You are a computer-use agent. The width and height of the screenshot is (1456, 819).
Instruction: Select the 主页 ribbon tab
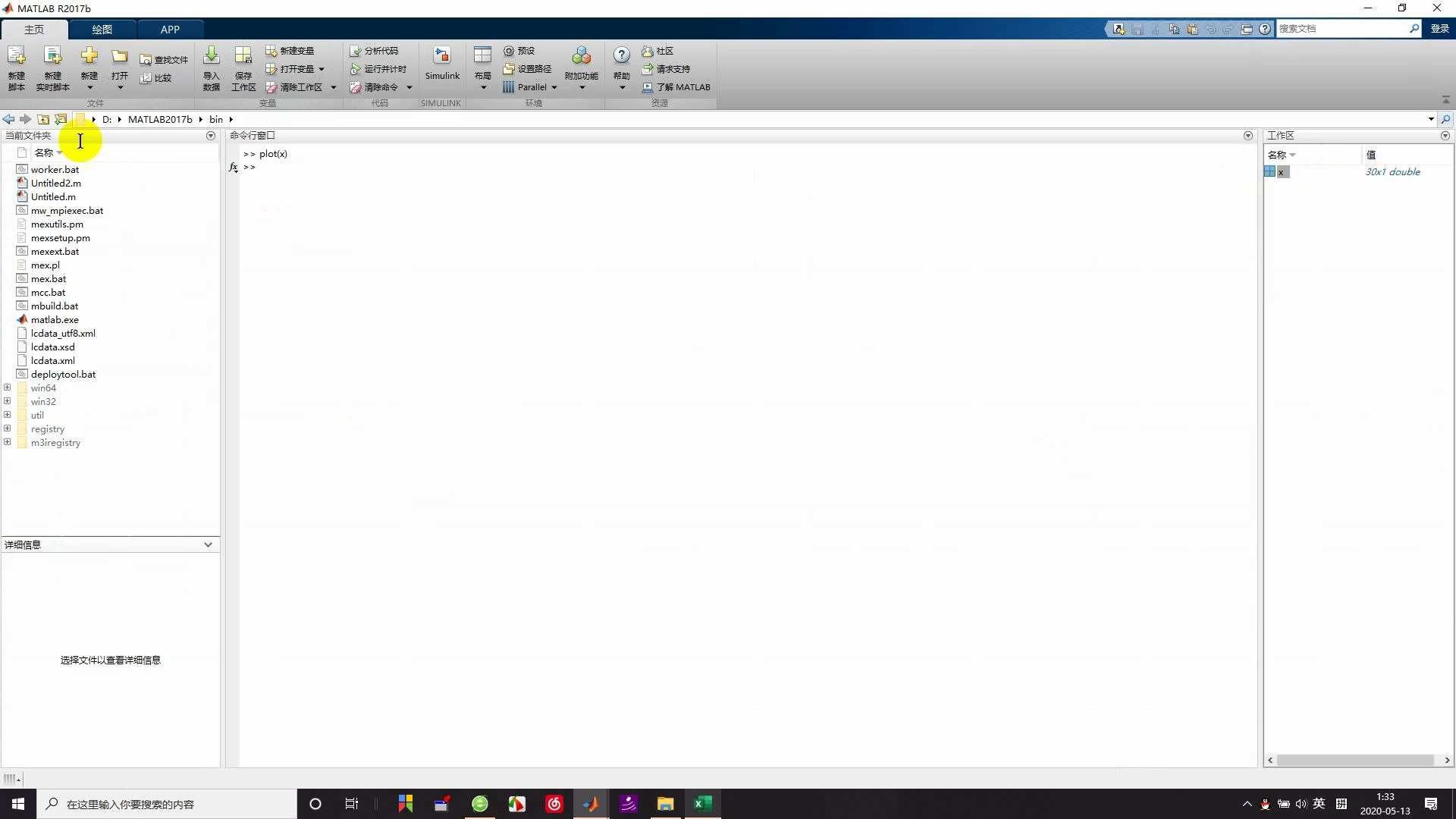coord(33,29)
